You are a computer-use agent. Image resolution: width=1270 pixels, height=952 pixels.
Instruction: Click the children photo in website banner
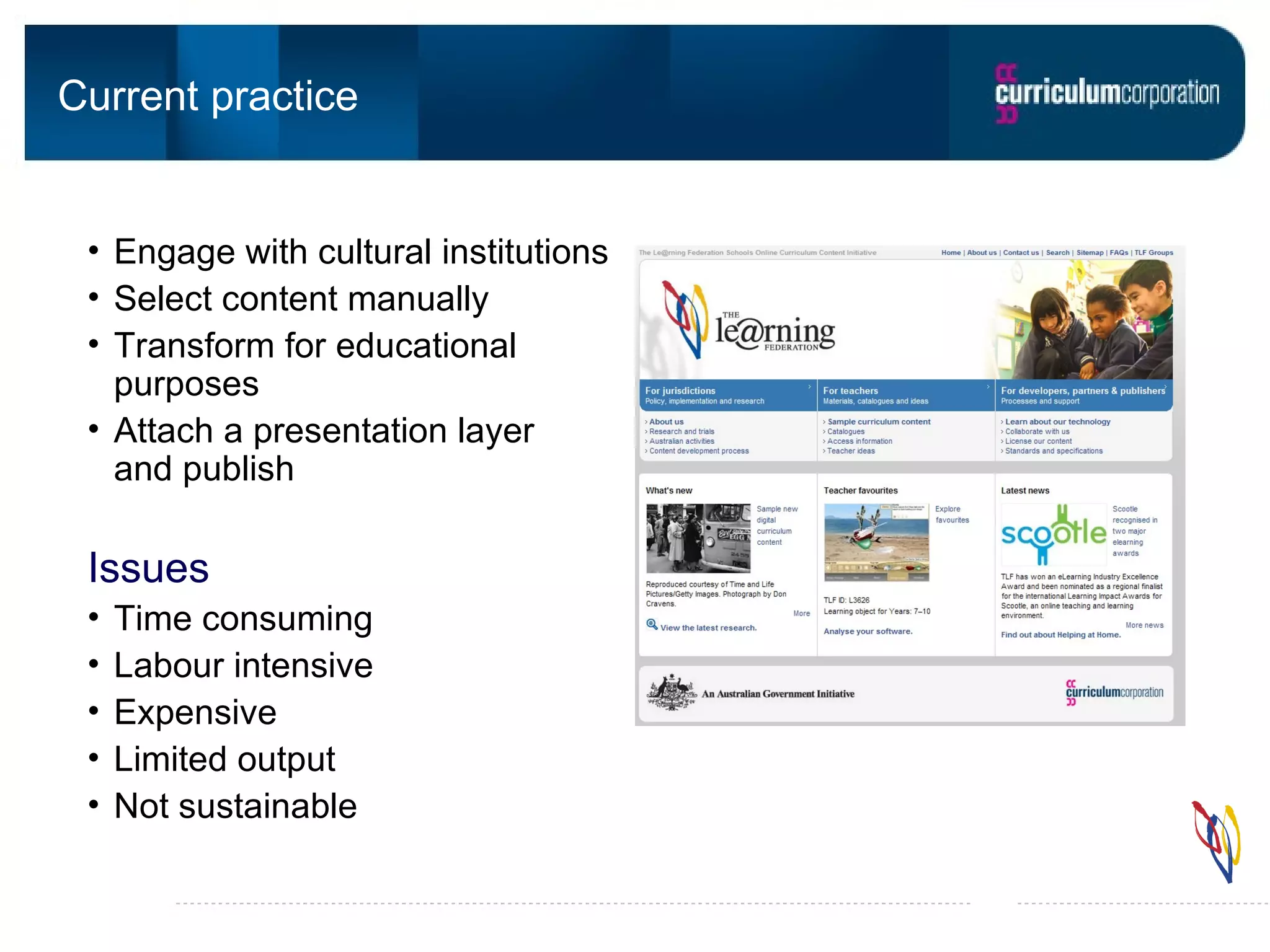click(1083, 320)
